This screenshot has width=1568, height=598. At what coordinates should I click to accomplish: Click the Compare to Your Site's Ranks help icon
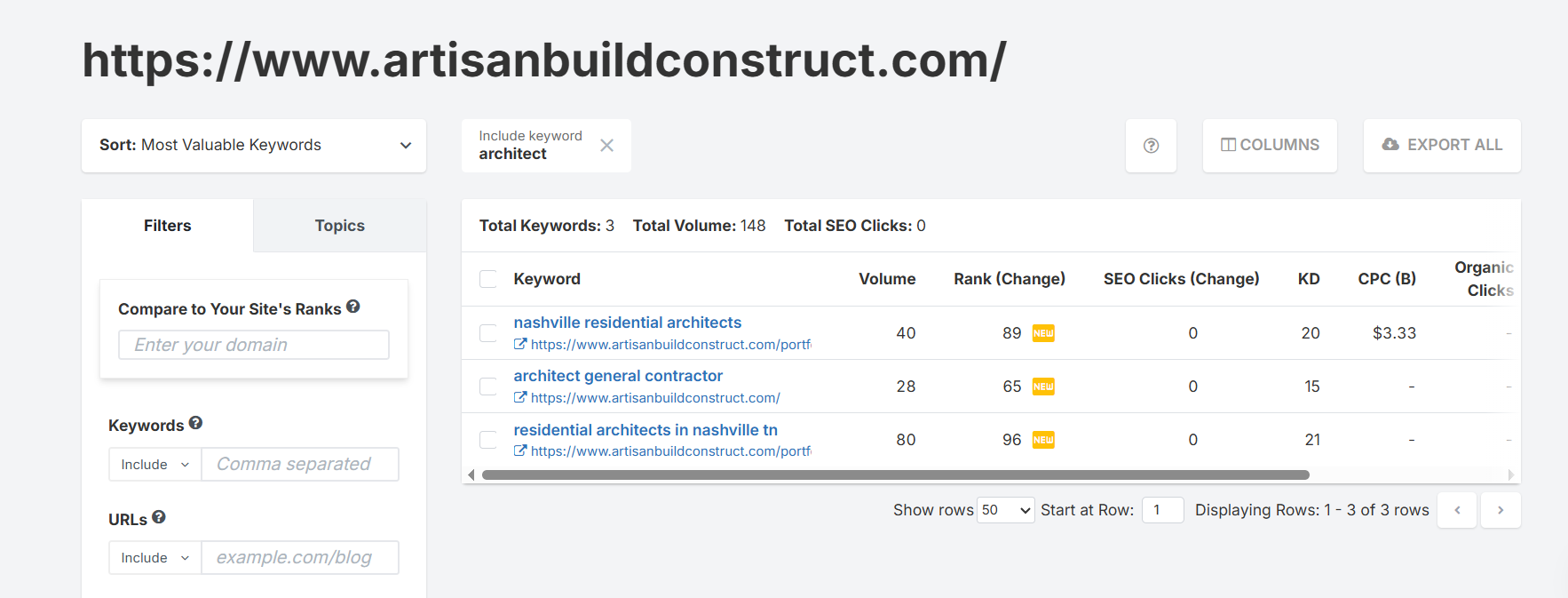tap(353, 307)
